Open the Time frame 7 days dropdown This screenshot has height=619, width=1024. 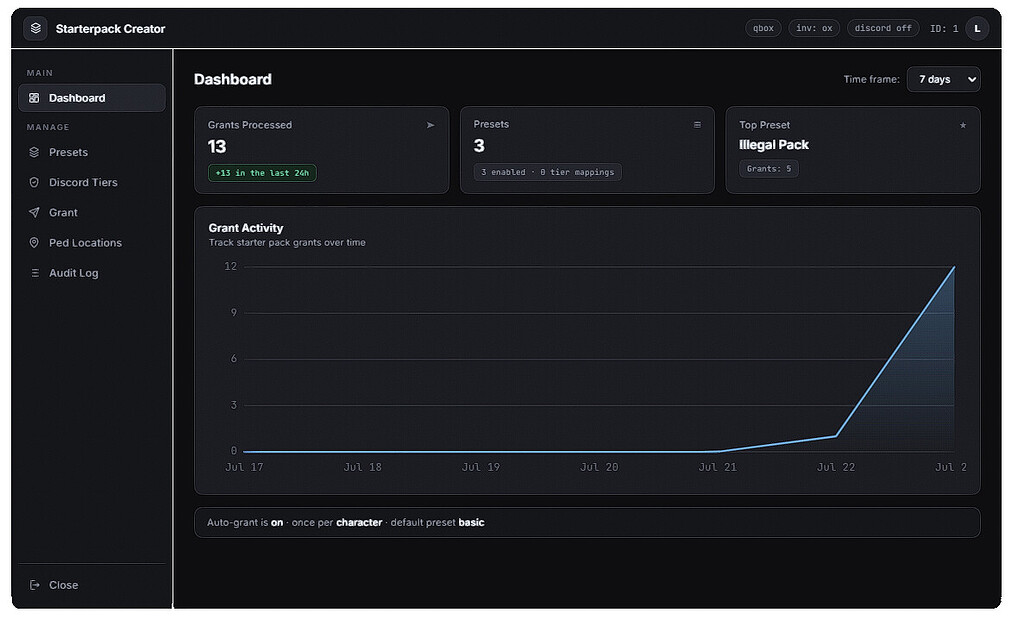943,79
